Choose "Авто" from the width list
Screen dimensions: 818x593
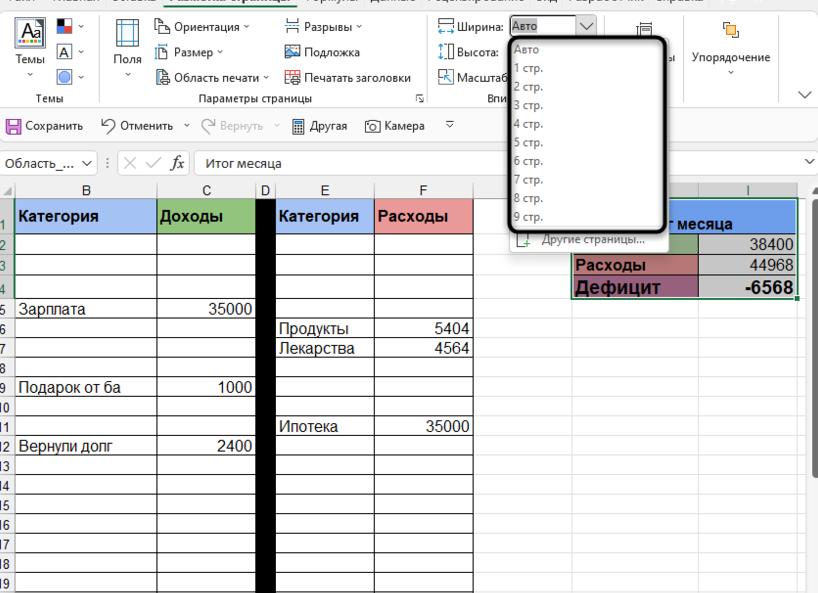[x=526, y=49]
